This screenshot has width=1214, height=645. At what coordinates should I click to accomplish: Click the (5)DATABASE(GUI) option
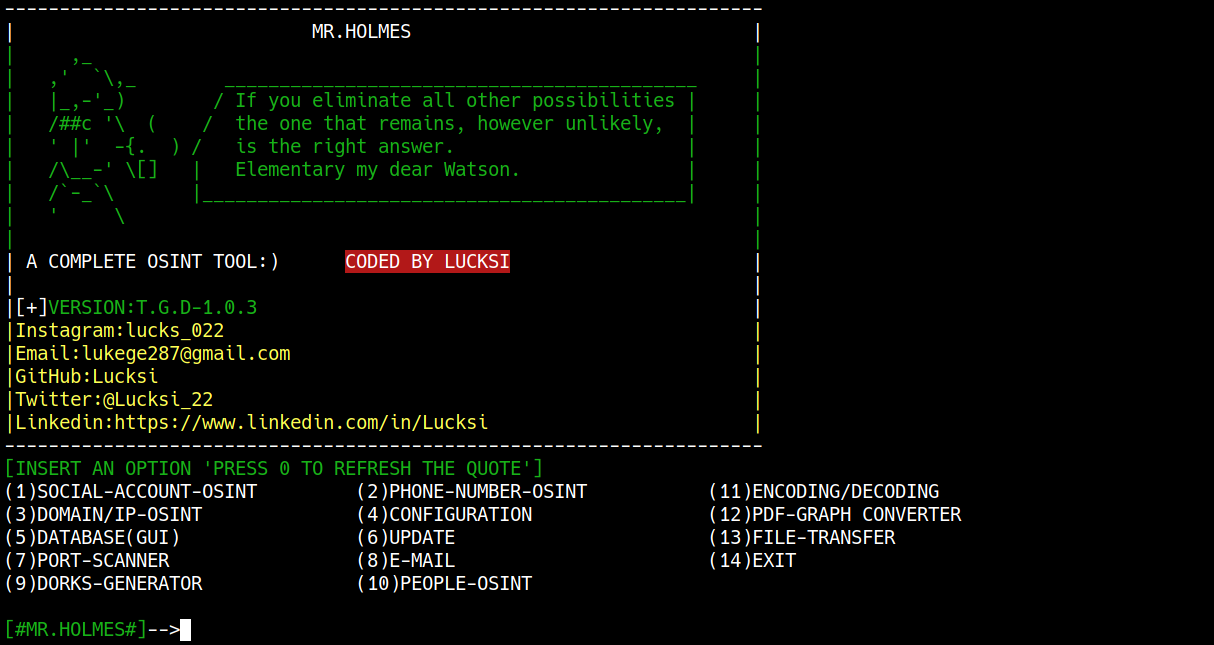pos(93,537)
